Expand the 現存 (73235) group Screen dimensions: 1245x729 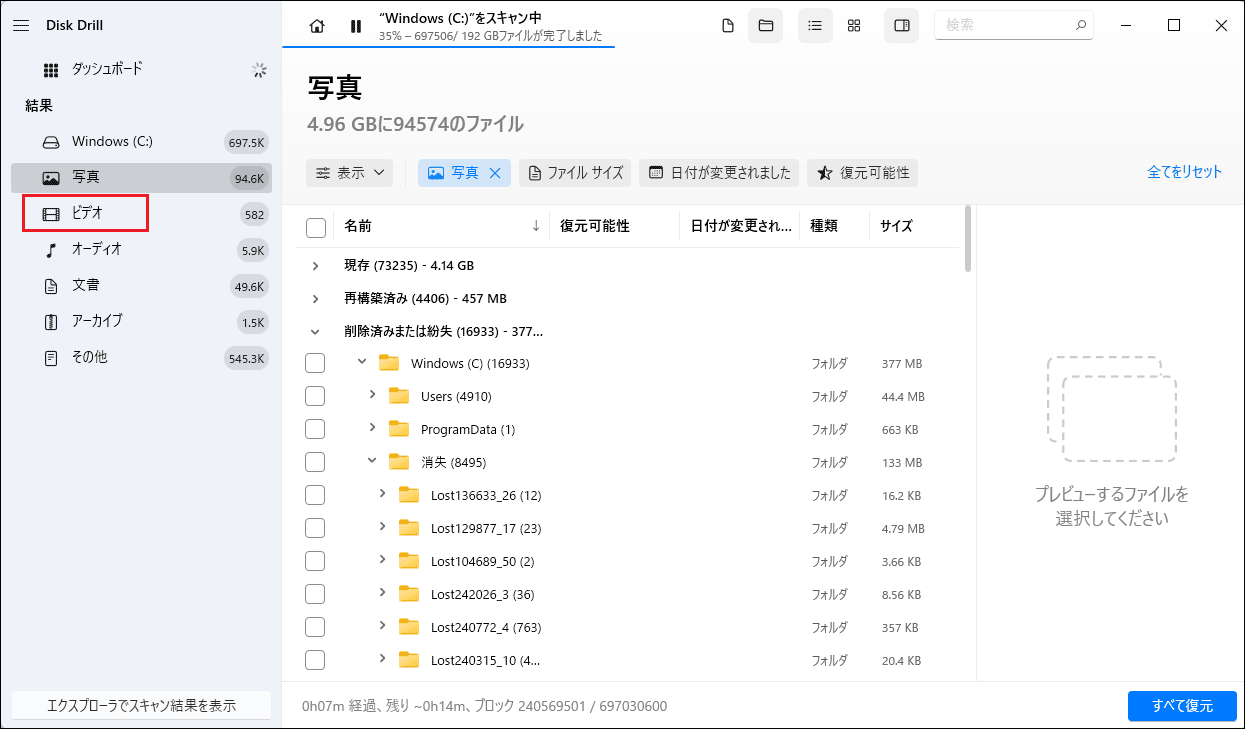click(x=316, y=265)
